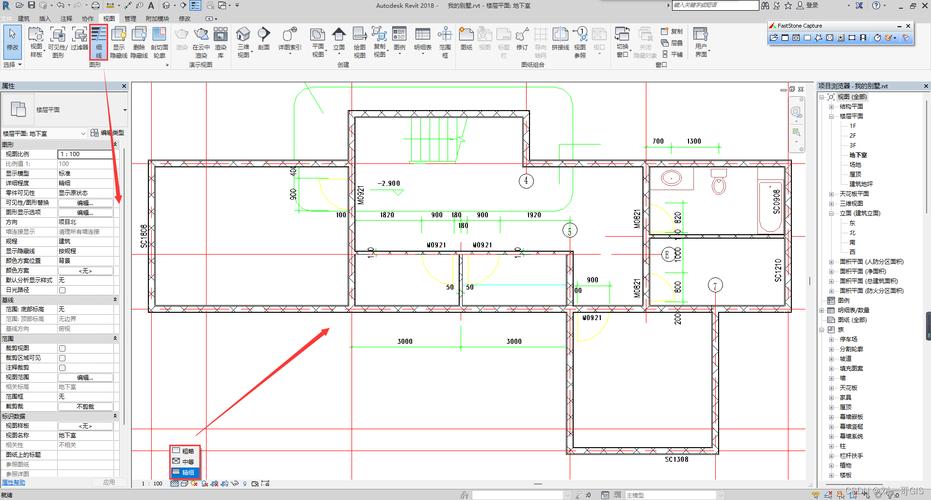Expand 明细表/数量 node in browser

tap(823, 310)
